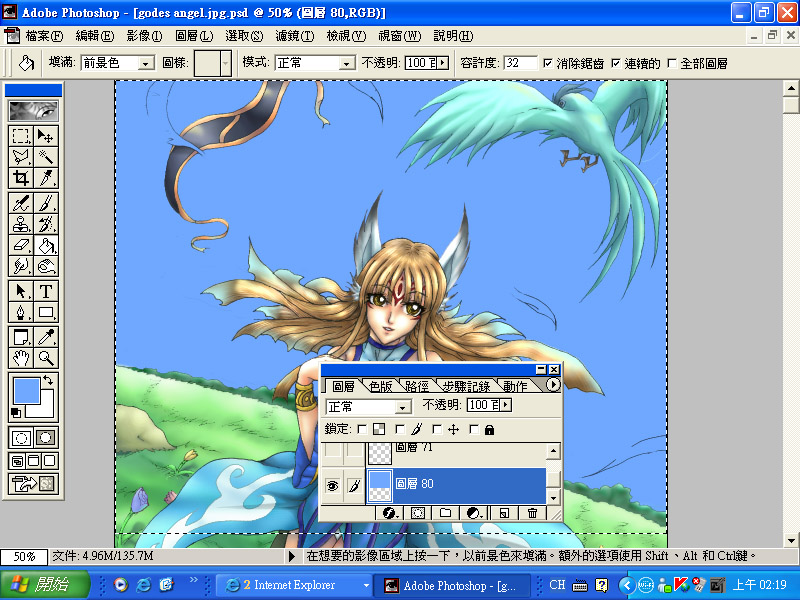
Task: Open the 濾鏡 filter menu
Action: coord(294,36)
